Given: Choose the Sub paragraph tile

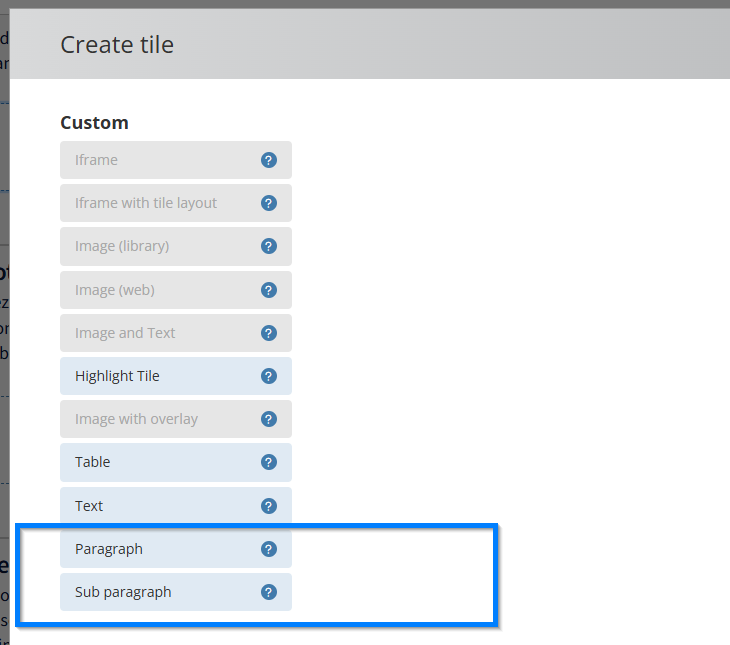Looking at the screenshot, I should tap(150, 592).
